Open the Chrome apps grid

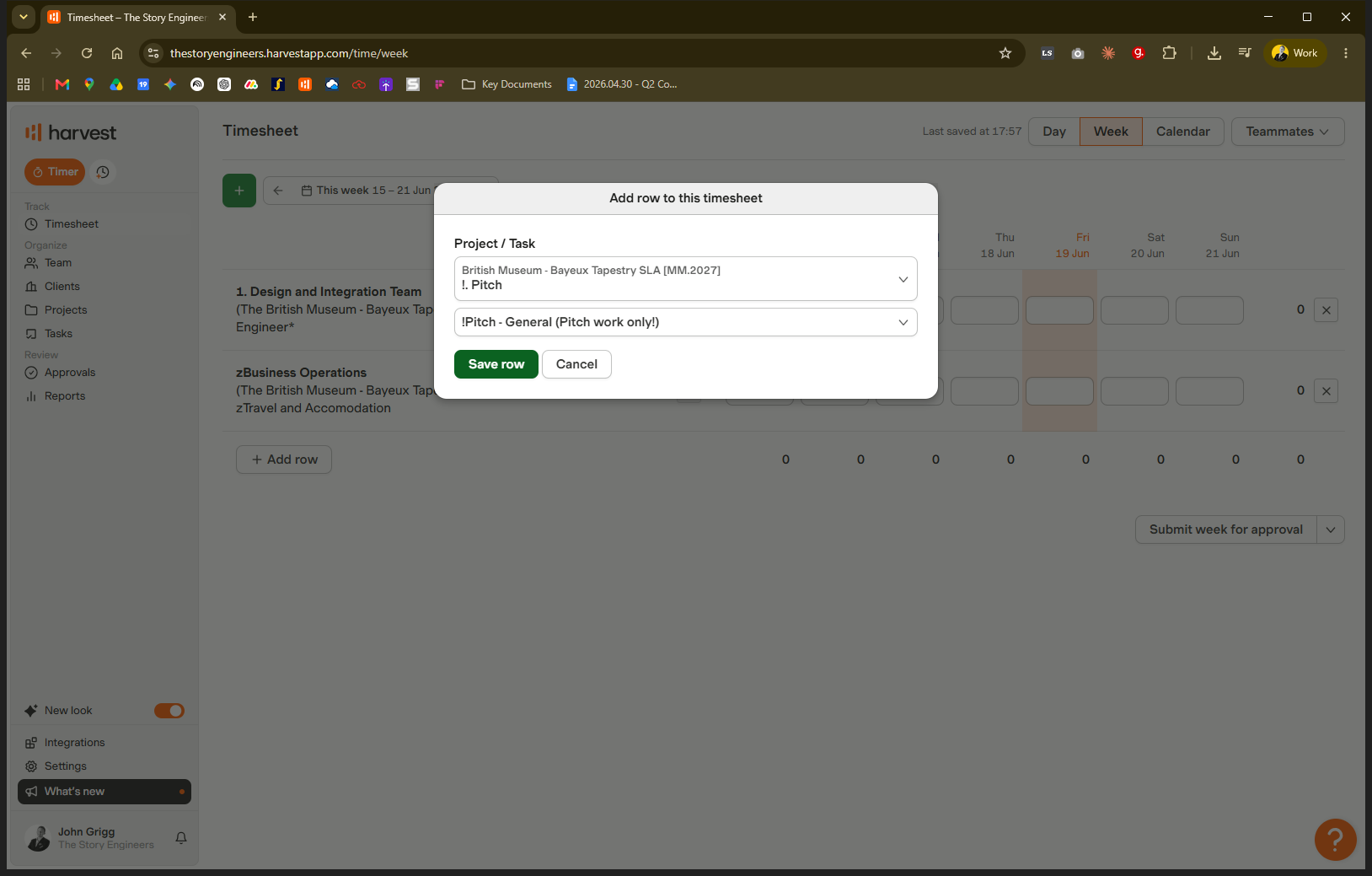coord(24,84)
